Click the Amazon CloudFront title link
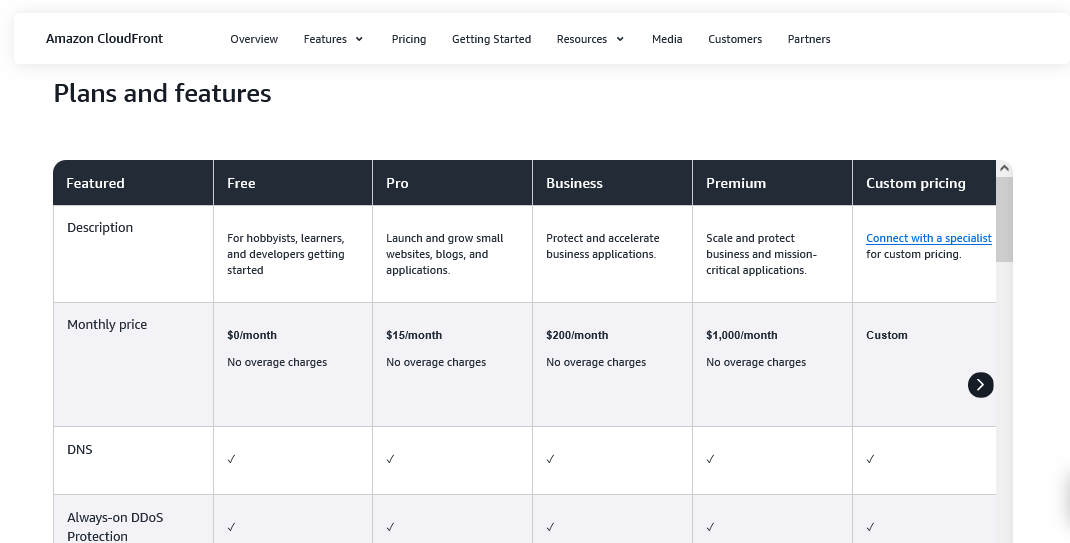1070x543 pixels. click(x=104, y=38)
